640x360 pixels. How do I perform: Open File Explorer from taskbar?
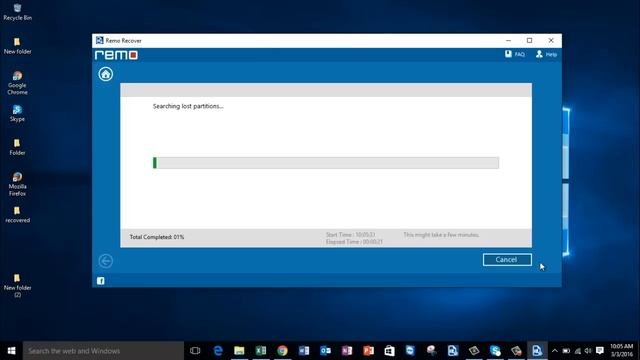pos(239,351)
